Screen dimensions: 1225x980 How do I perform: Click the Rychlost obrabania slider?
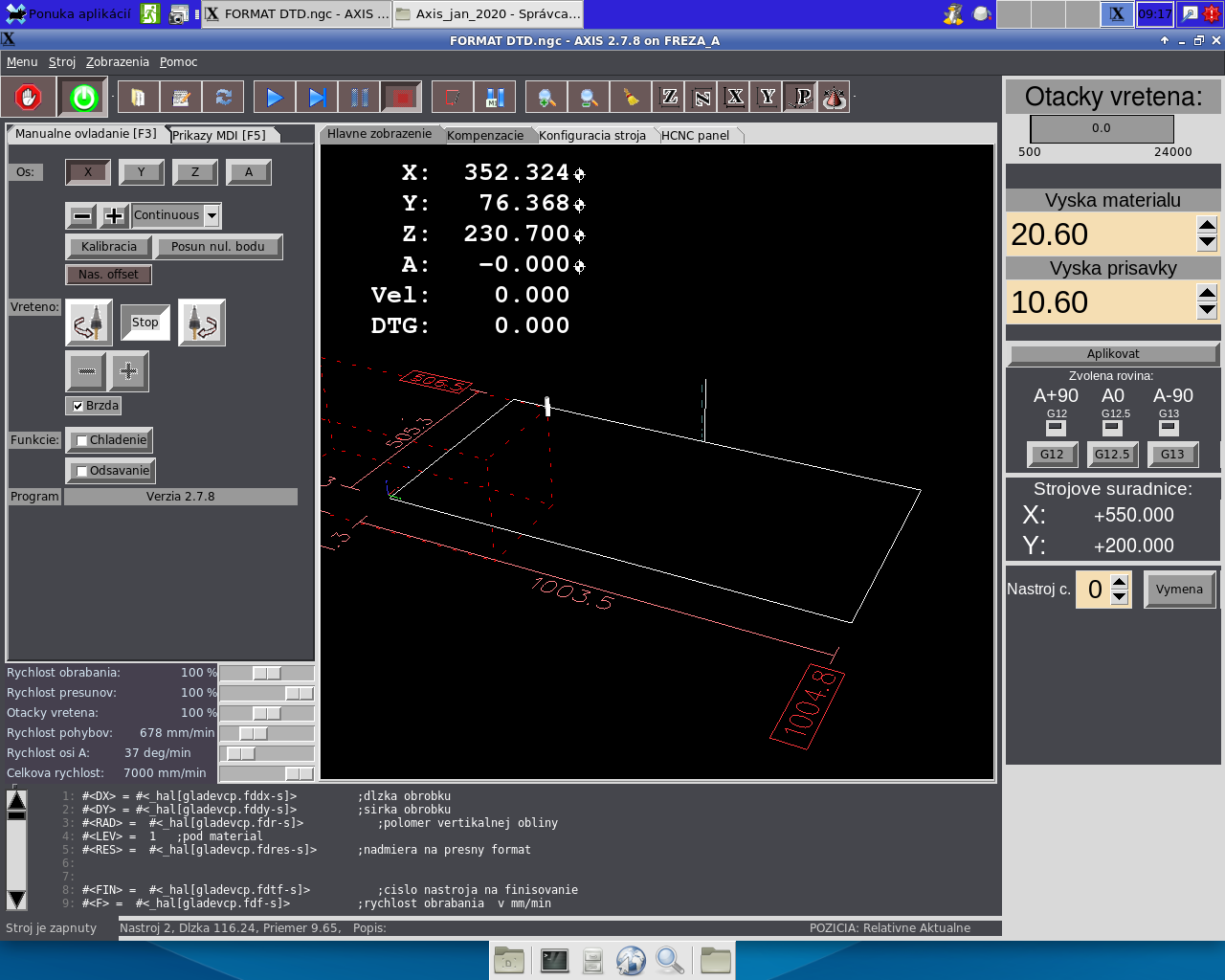tap(266, 673)
